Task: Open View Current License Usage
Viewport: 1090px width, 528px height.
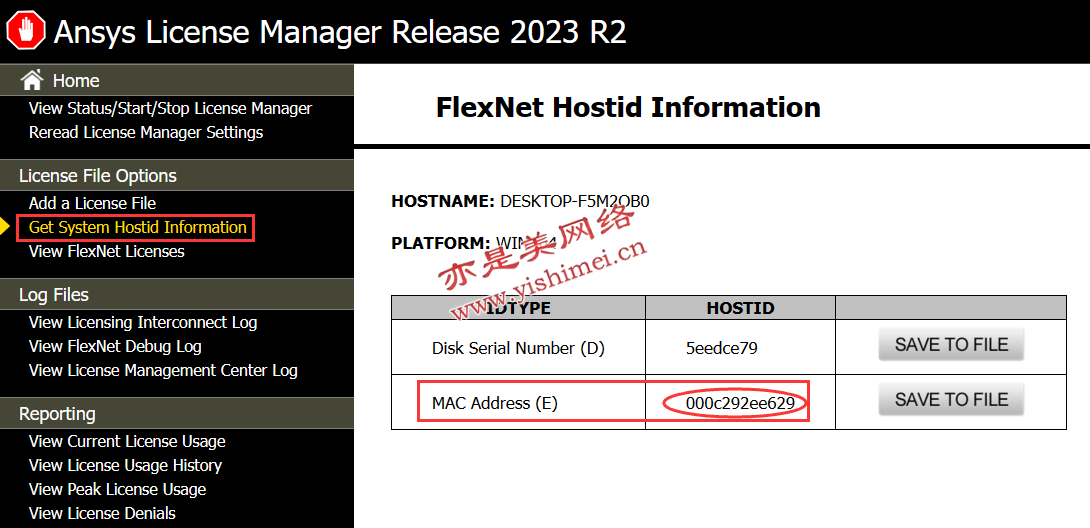Action: click(x=127, y=441)
